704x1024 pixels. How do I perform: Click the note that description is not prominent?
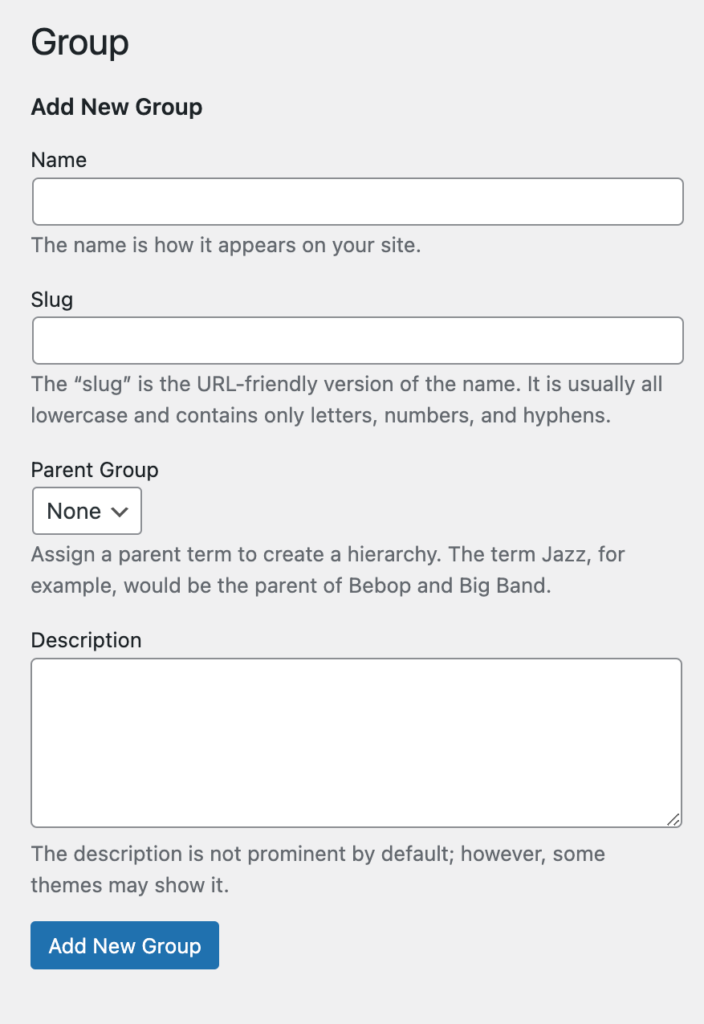point(318,854)
